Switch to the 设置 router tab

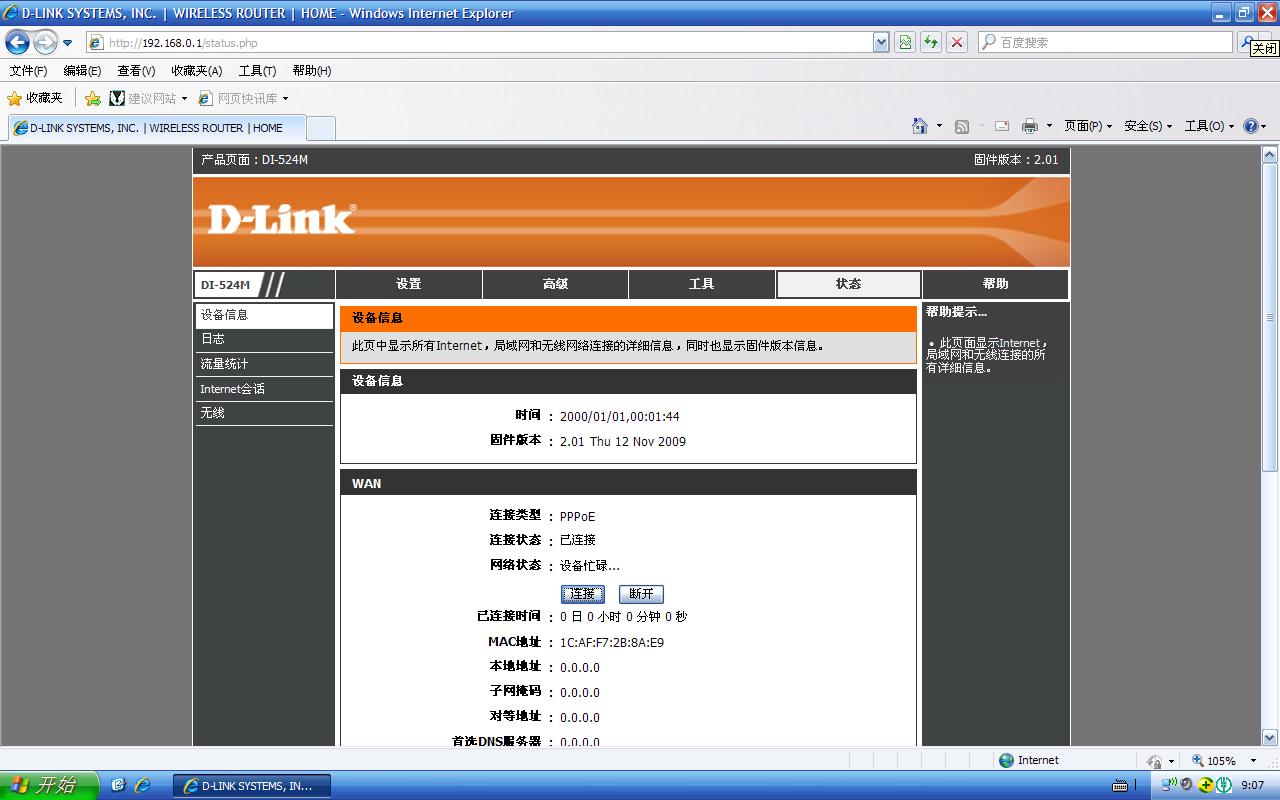(x=408, y=284)
